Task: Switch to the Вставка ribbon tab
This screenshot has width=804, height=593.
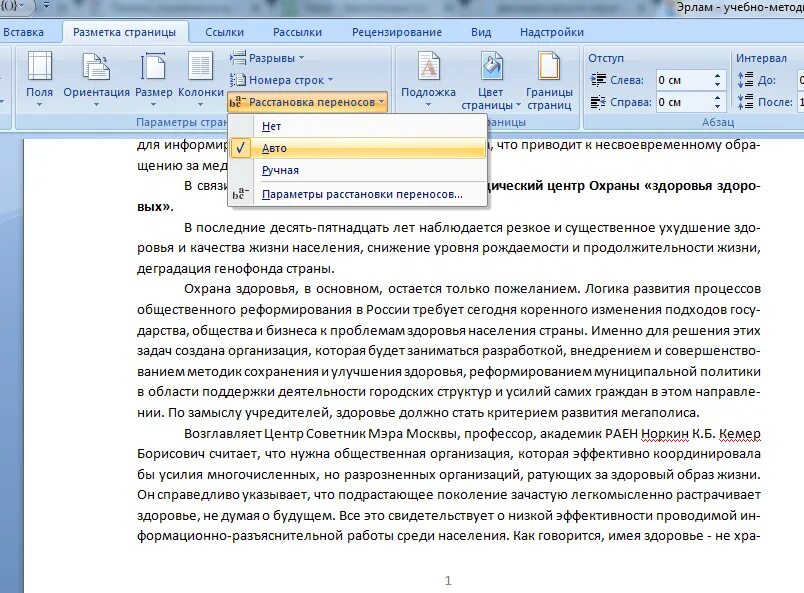Action: pos(23,32)
